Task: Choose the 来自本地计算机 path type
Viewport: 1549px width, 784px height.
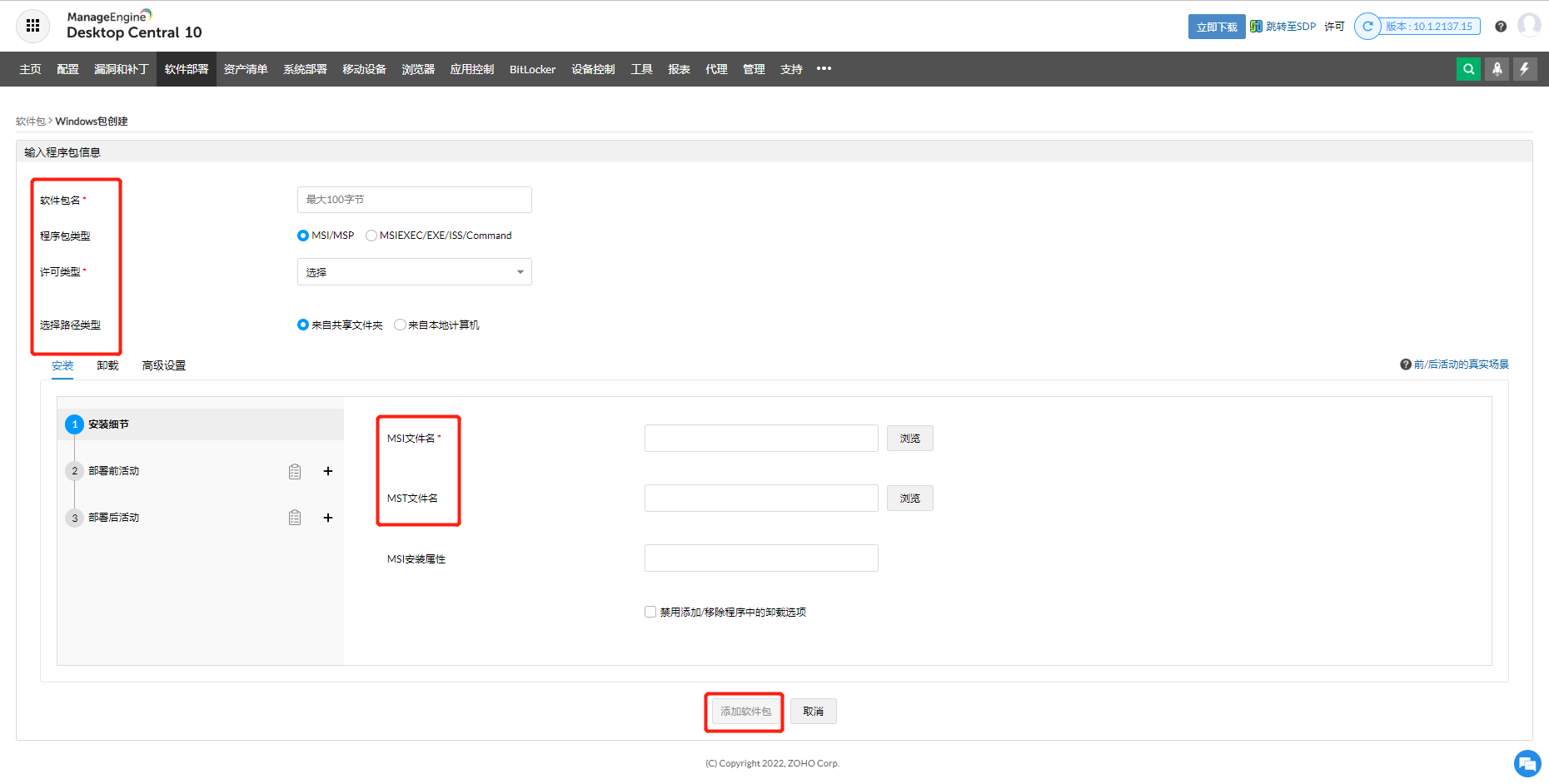Action: click(400, 325)
